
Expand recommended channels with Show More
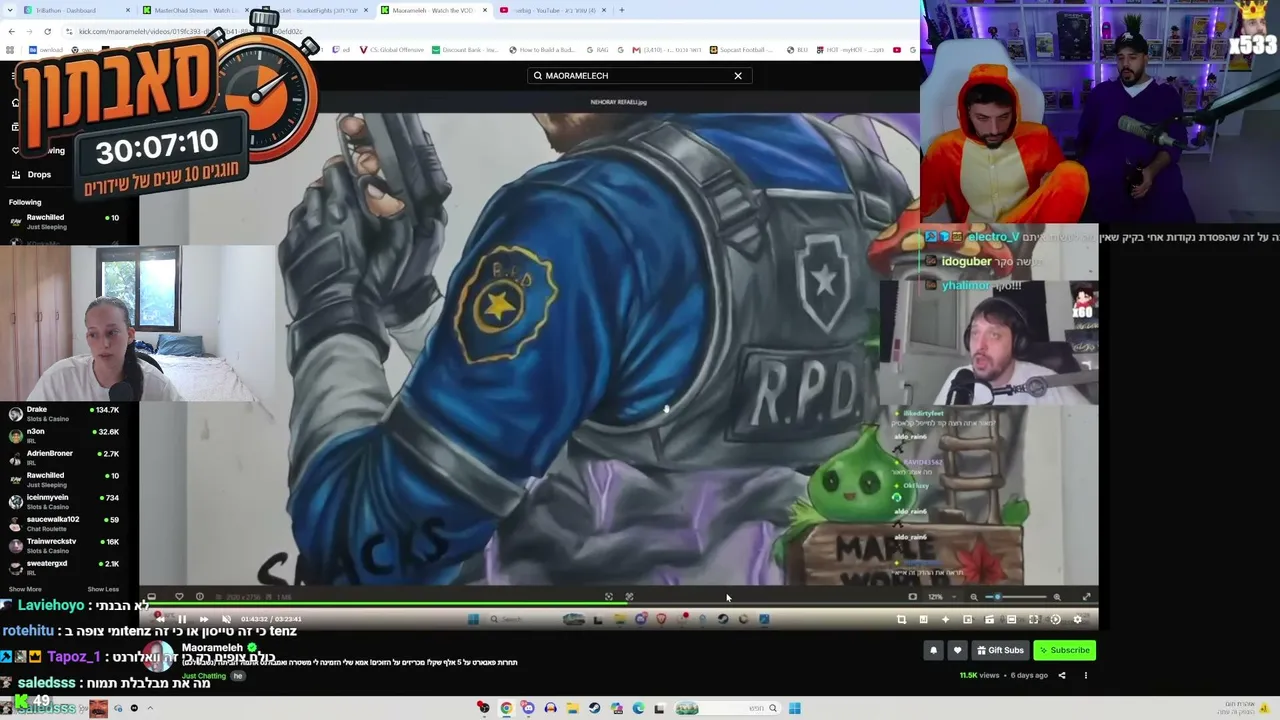click(25, 589)
